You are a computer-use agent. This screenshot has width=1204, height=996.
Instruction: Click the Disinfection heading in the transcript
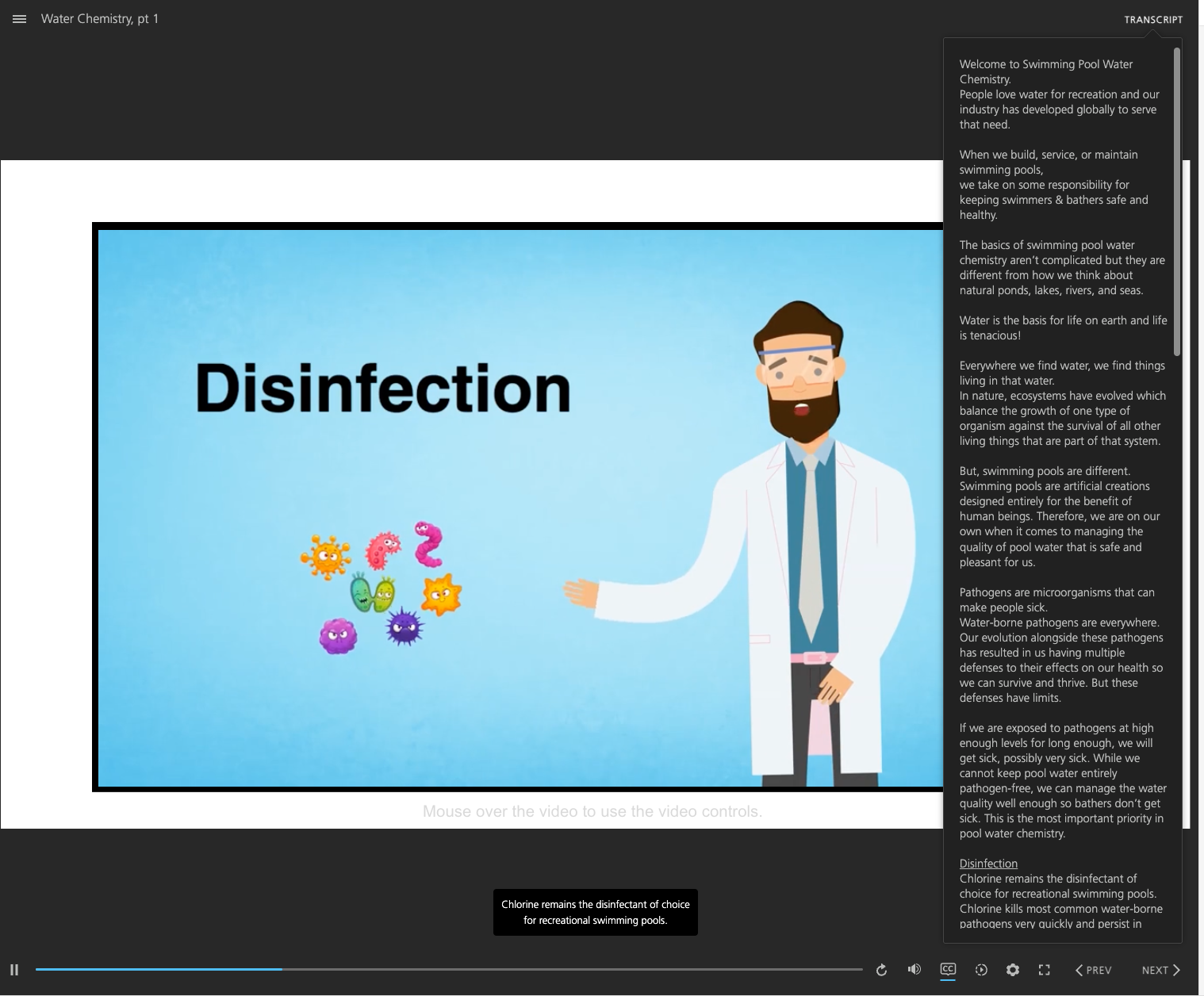pyautogui.click(x=988, y=864)
